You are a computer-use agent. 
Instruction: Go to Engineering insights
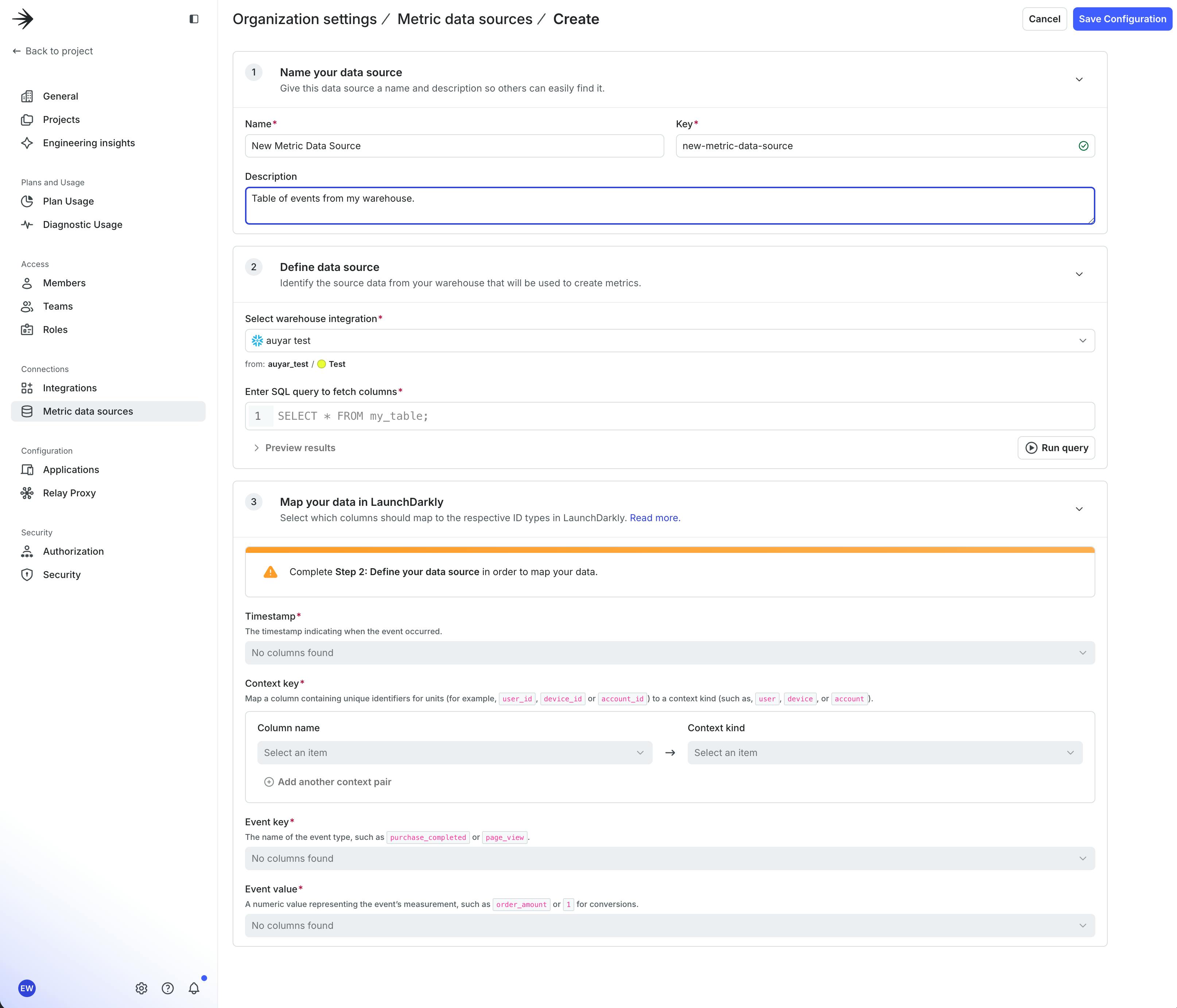tap(89, 143)
